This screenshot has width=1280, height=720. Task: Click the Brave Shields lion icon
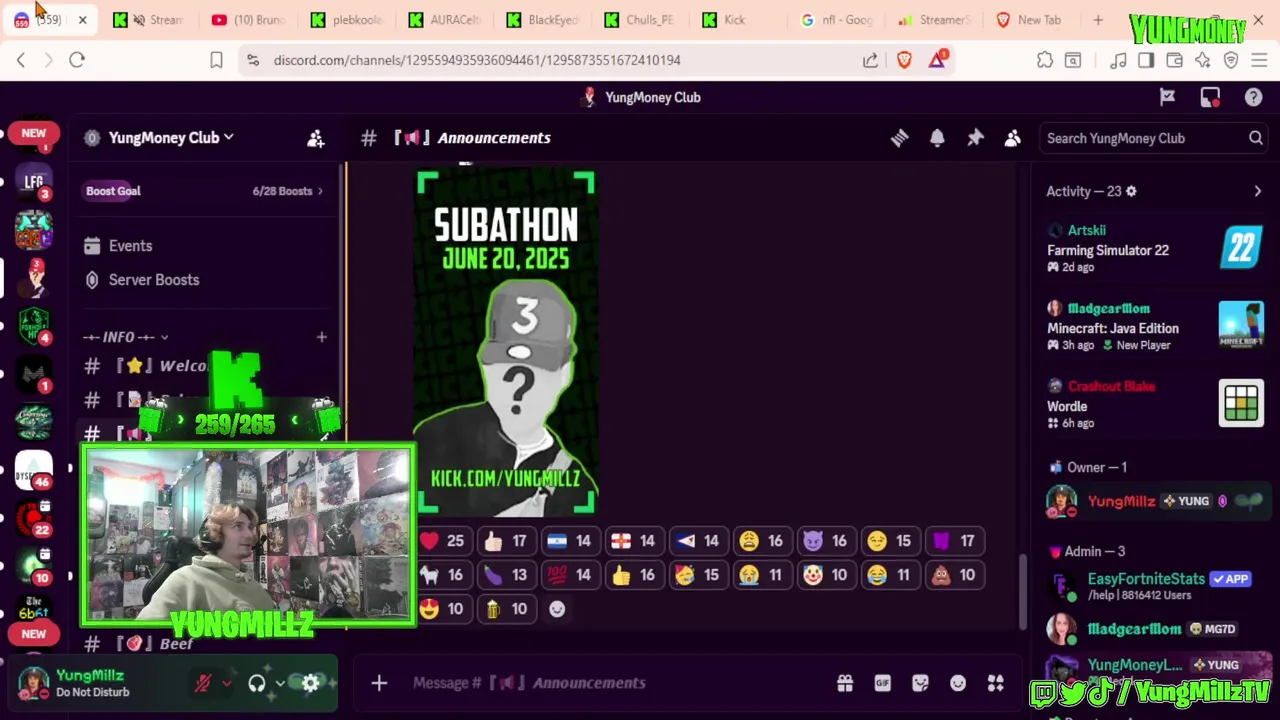[x=904, y=60]
